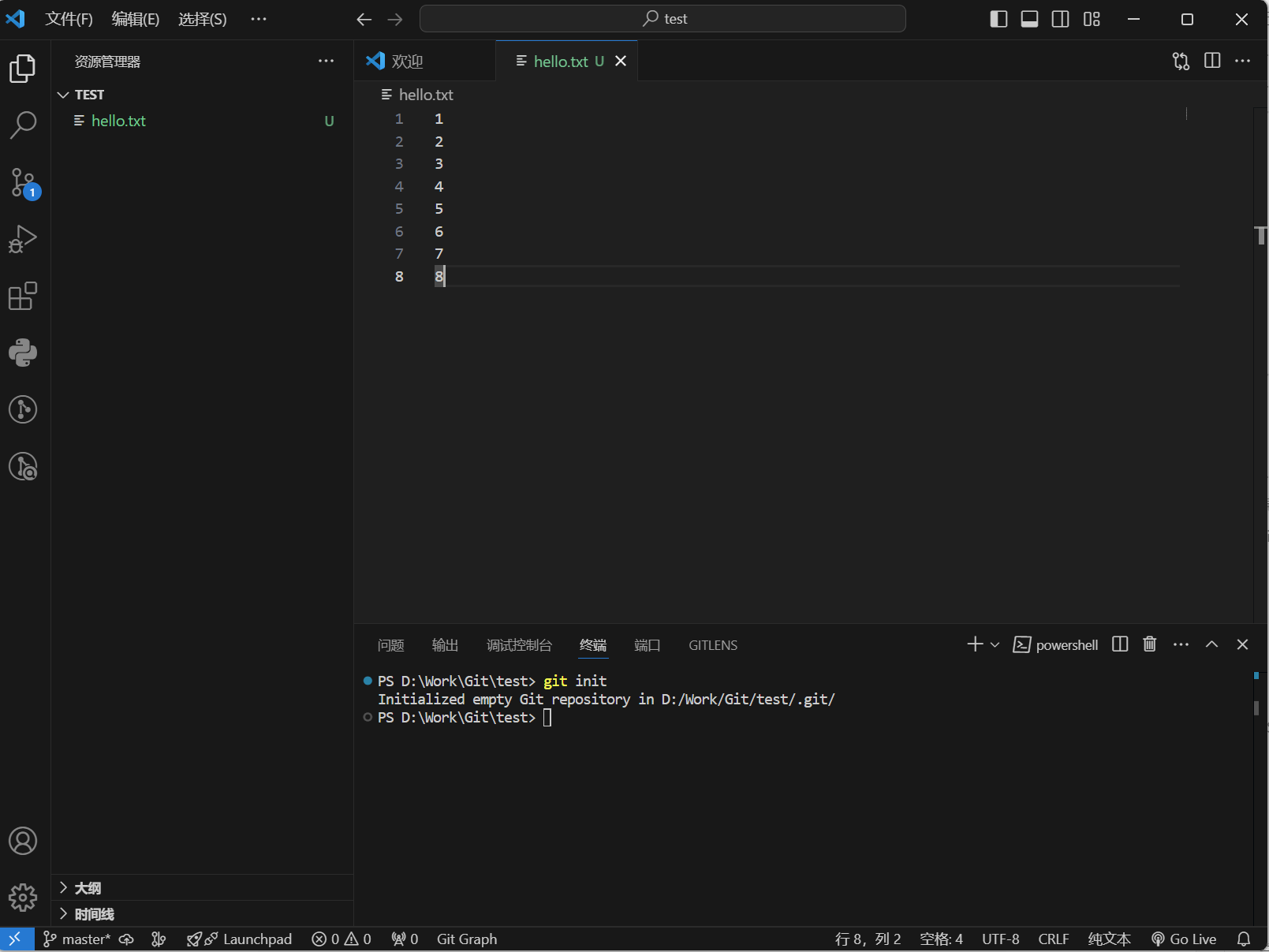The height and width of the screenshot is (952, 1269).
Task: Open the customize layout button
Action: 1092,19
